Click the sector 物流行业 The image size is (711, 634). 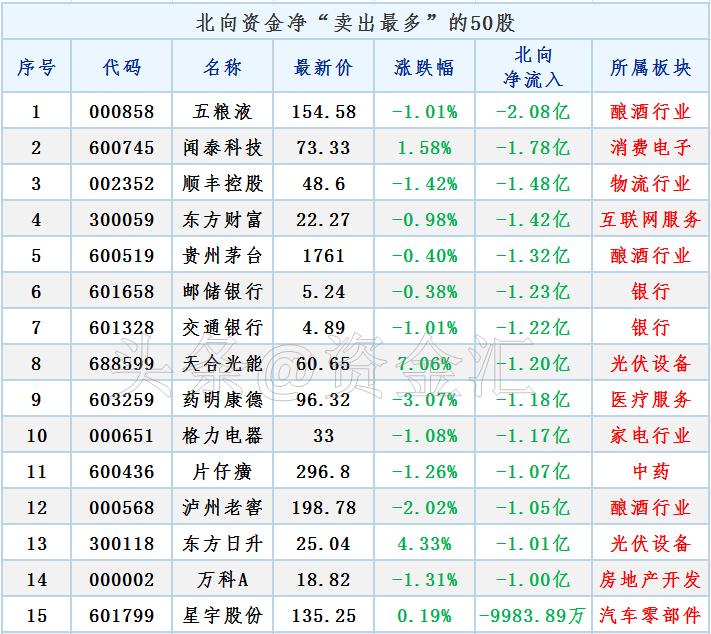click(650, 184)
